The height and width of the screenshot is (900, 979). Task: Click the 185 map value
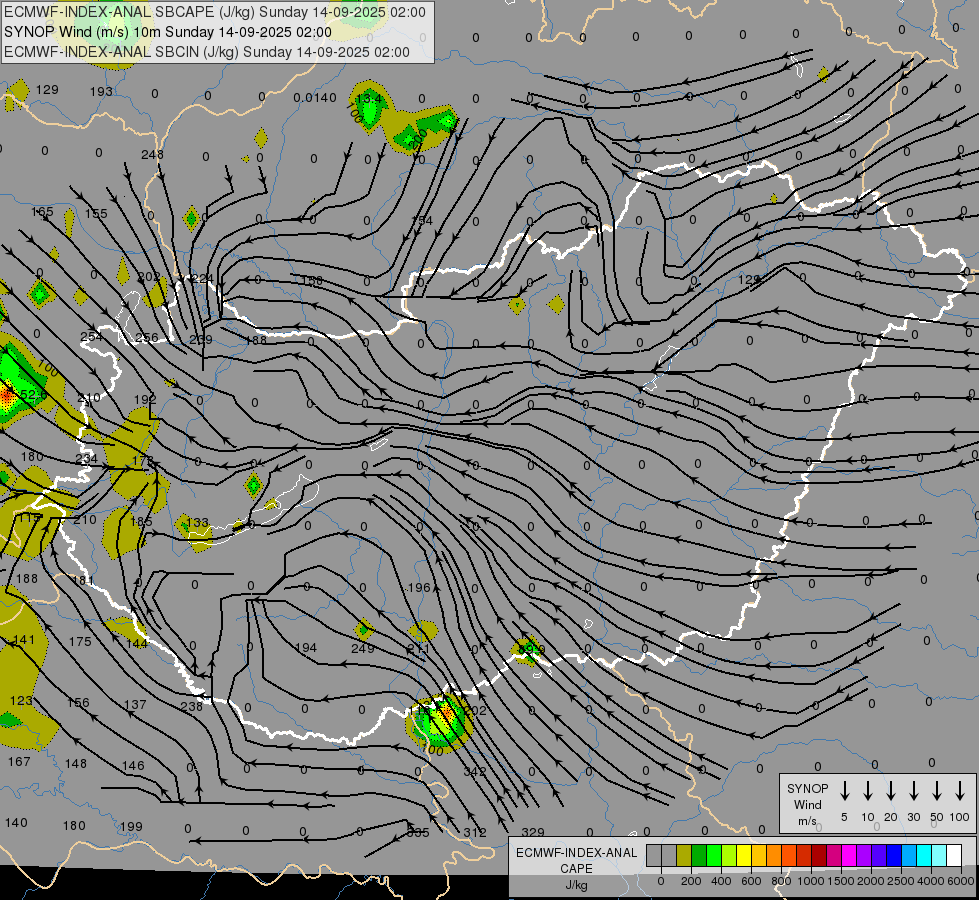141,521
